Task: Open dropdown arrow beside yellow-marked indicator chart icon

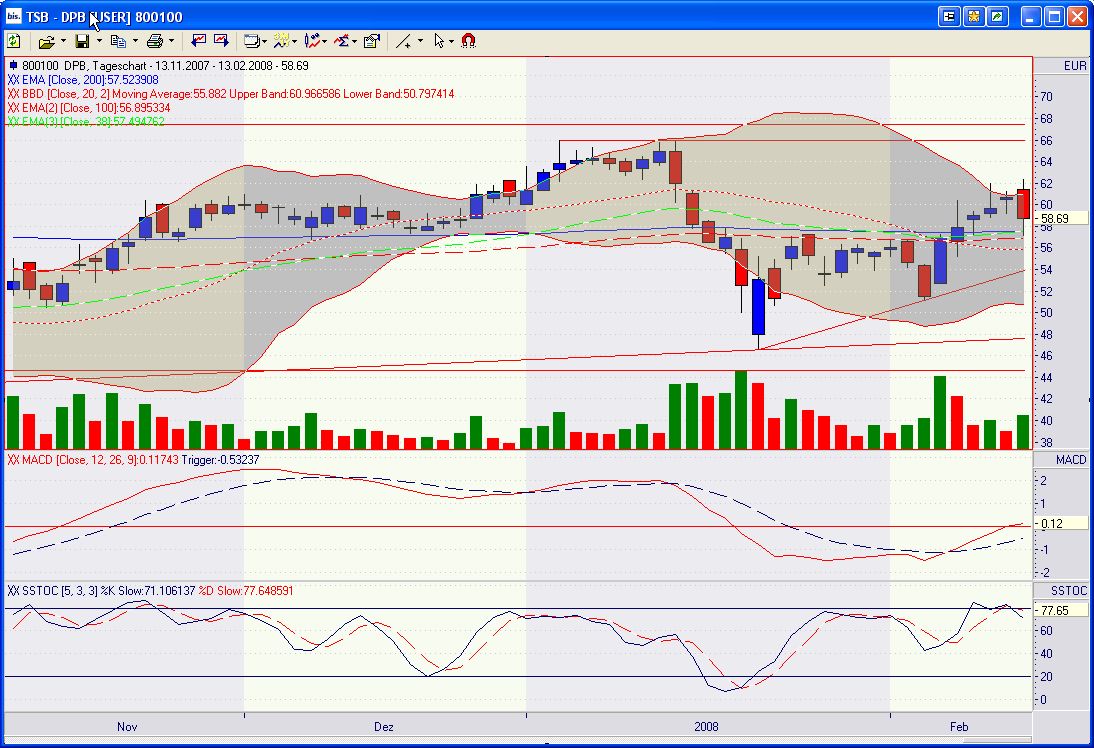Action: tap(294, 41)
